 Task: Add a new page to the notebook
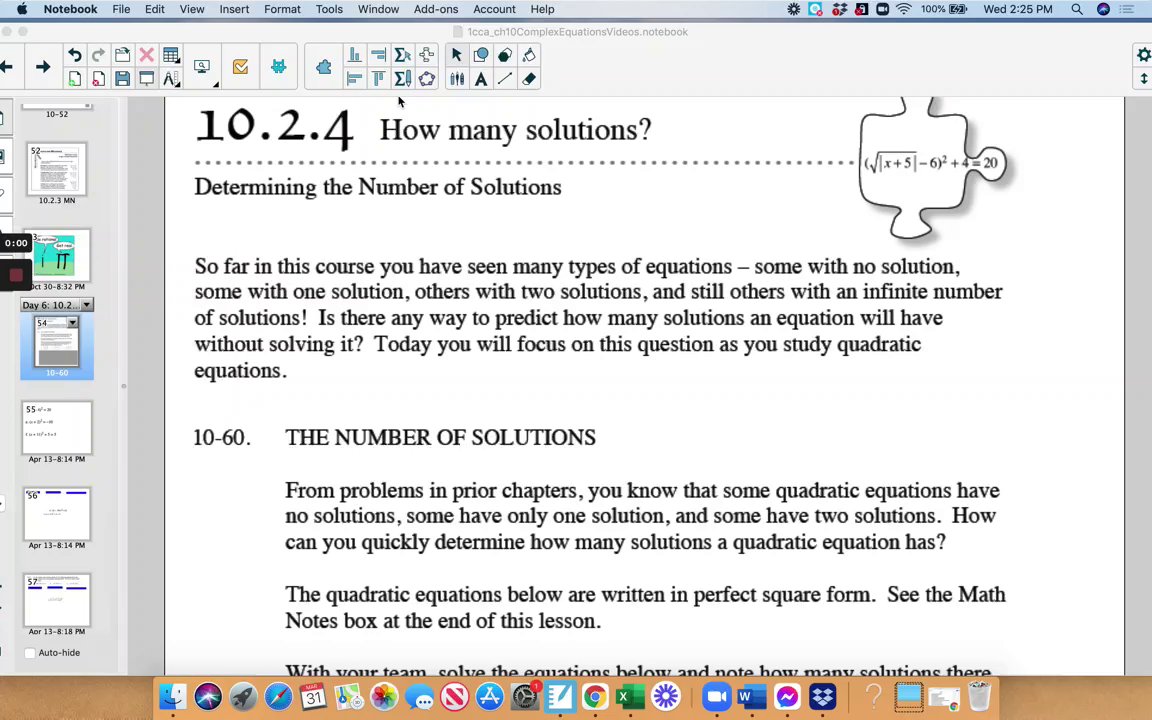[74, 79]
